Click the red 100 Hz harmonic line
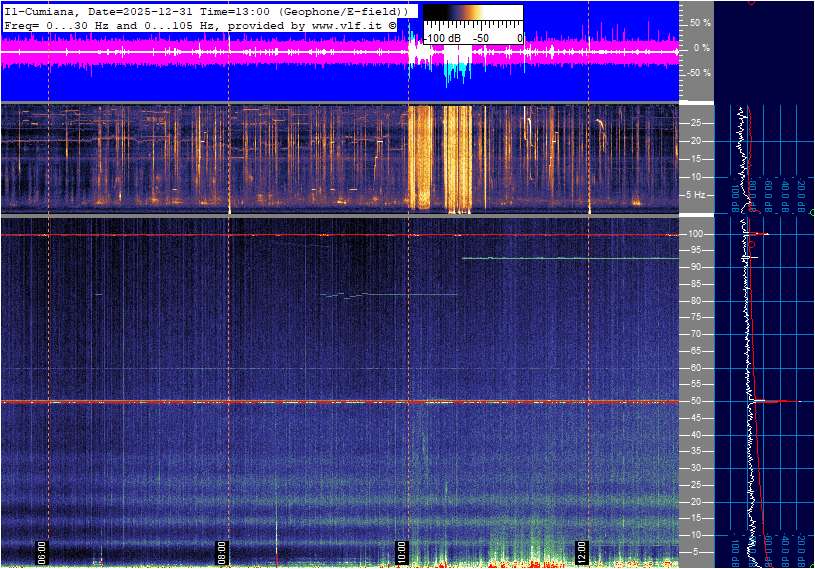 pyautogui.click(x=300, y=235)
